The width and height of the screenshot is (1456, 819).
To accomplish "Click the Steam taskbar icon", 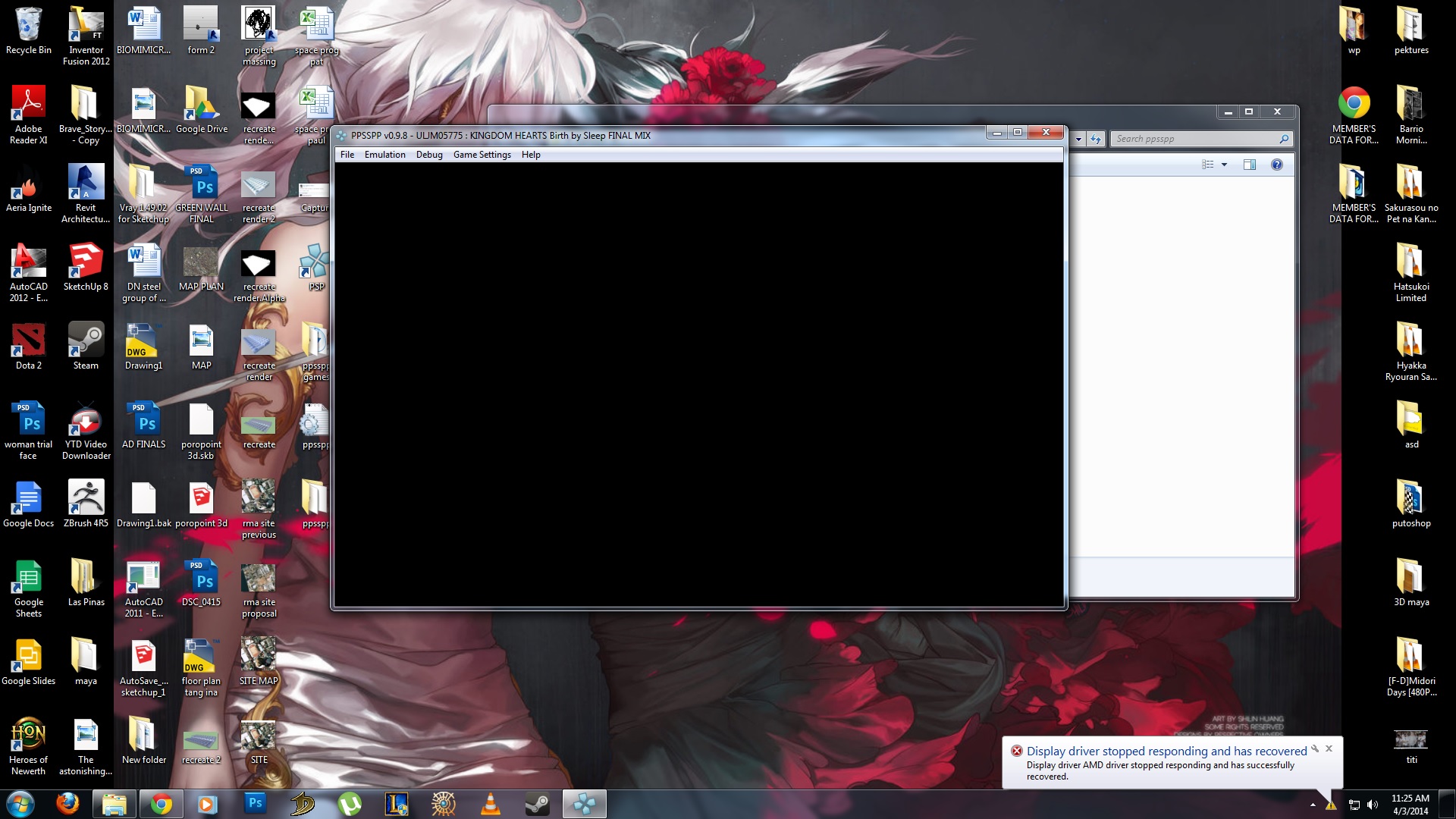I will coord(538,804).
